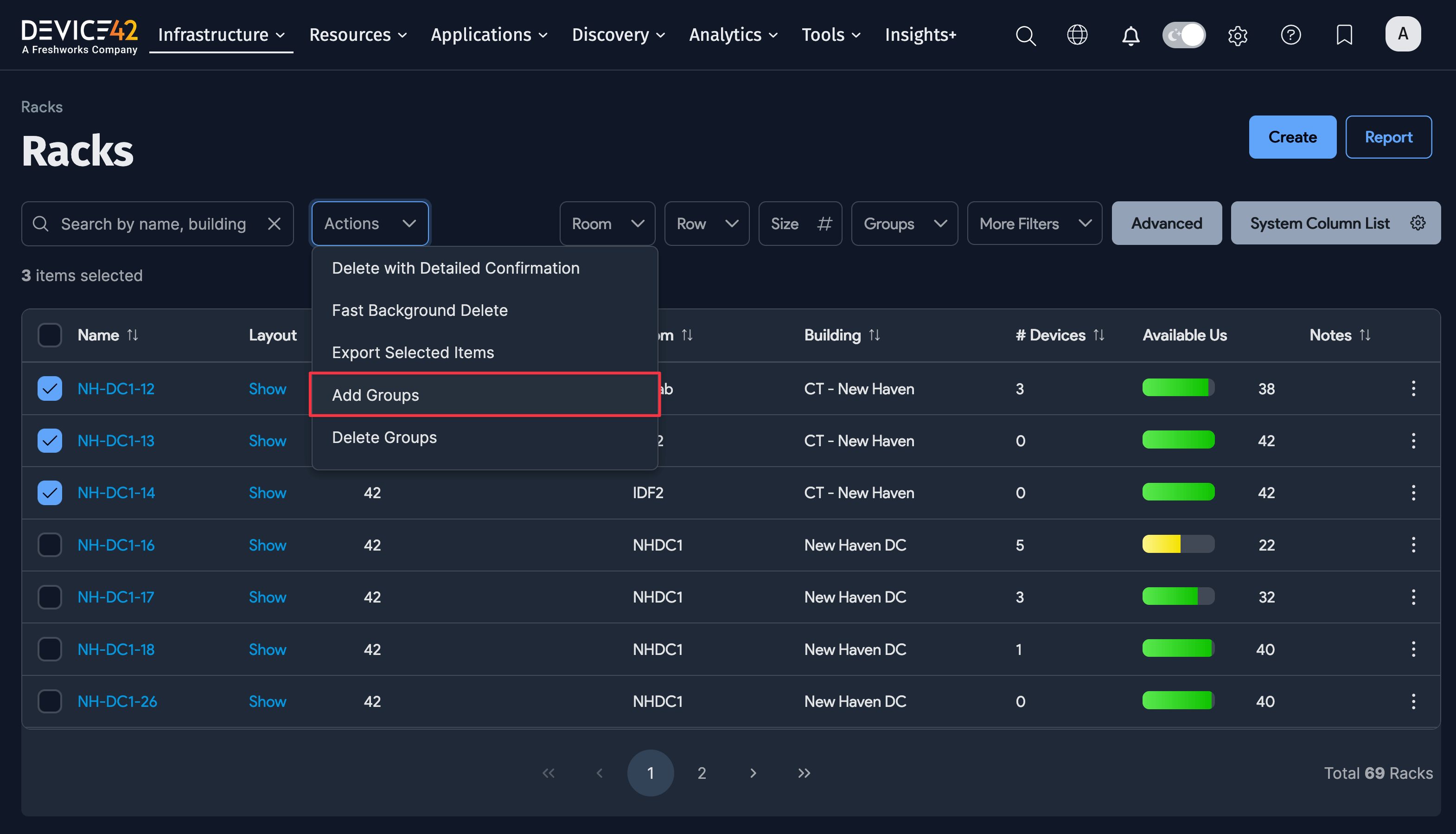
Task: Toggle the select-all header checkbox
Action: pyautogui.click(x=50, y=335)
